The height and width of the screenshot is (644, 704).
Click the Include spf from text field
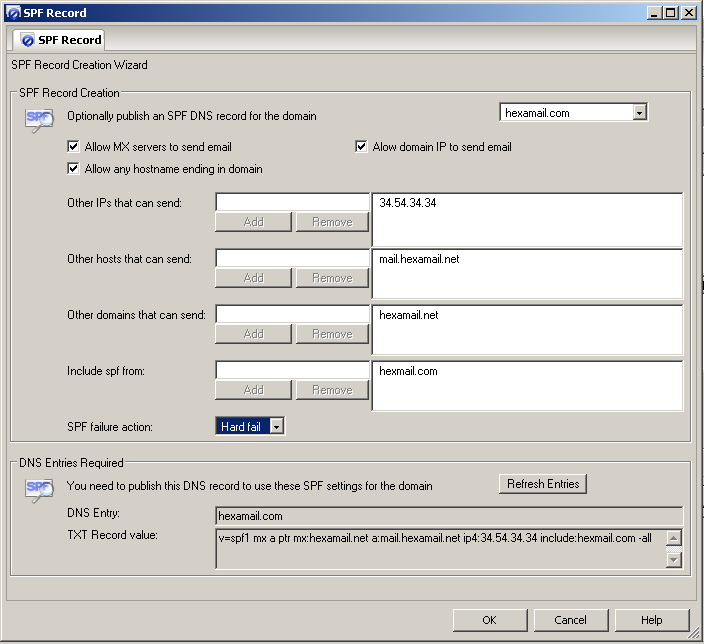292,371
